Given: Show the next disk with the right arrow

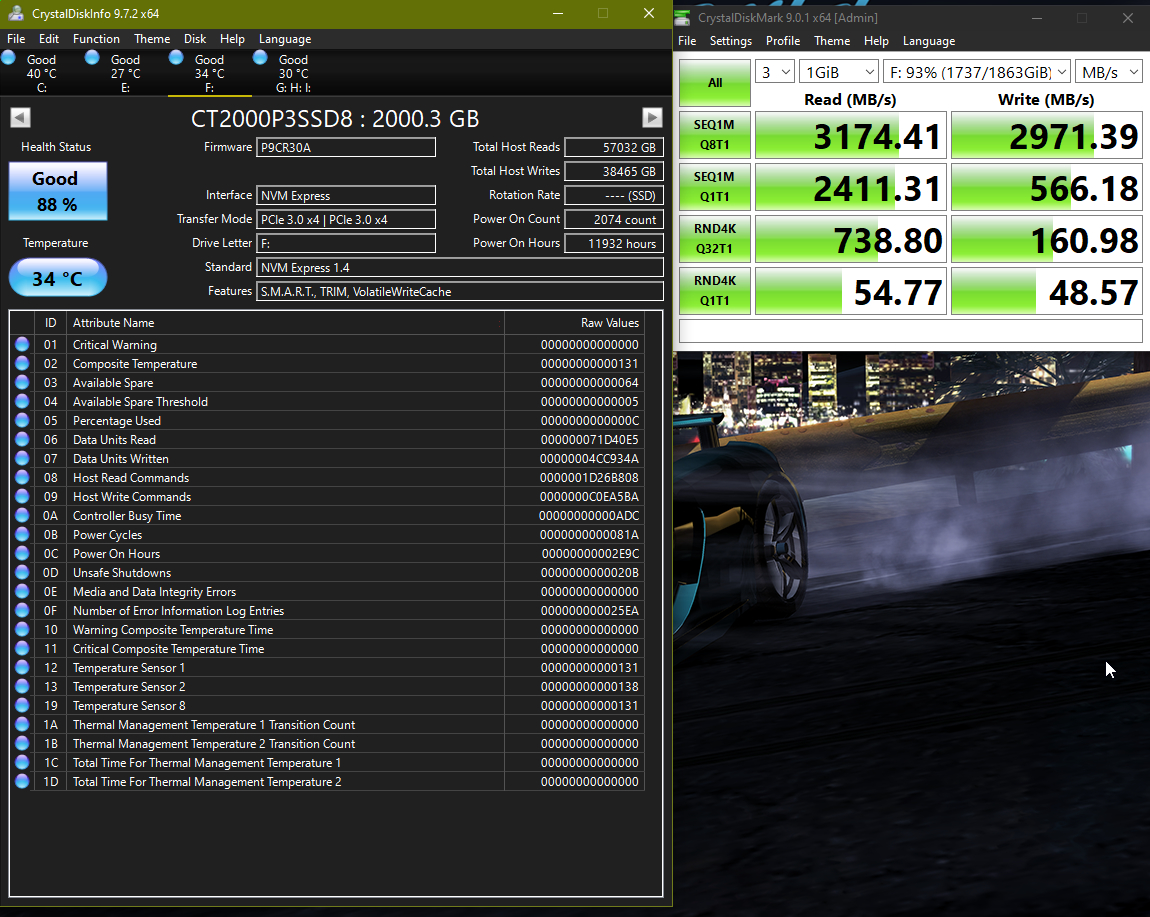Looking at the screenshot, I should tap(652, 117).
